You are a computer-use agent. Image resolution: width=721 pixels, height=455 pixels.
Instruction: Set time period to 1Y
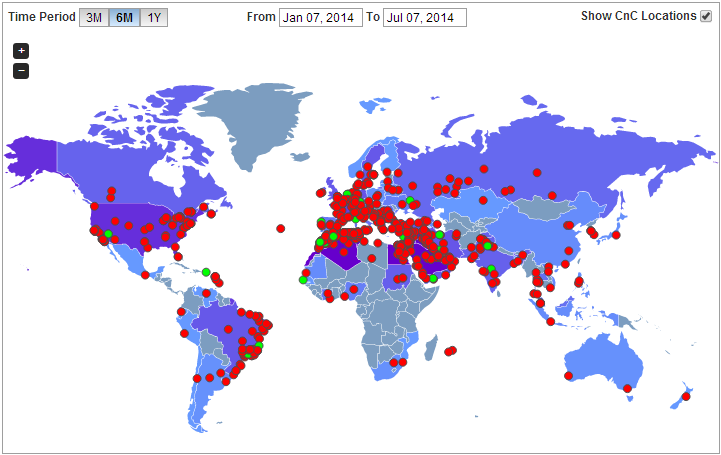(154, 17)
